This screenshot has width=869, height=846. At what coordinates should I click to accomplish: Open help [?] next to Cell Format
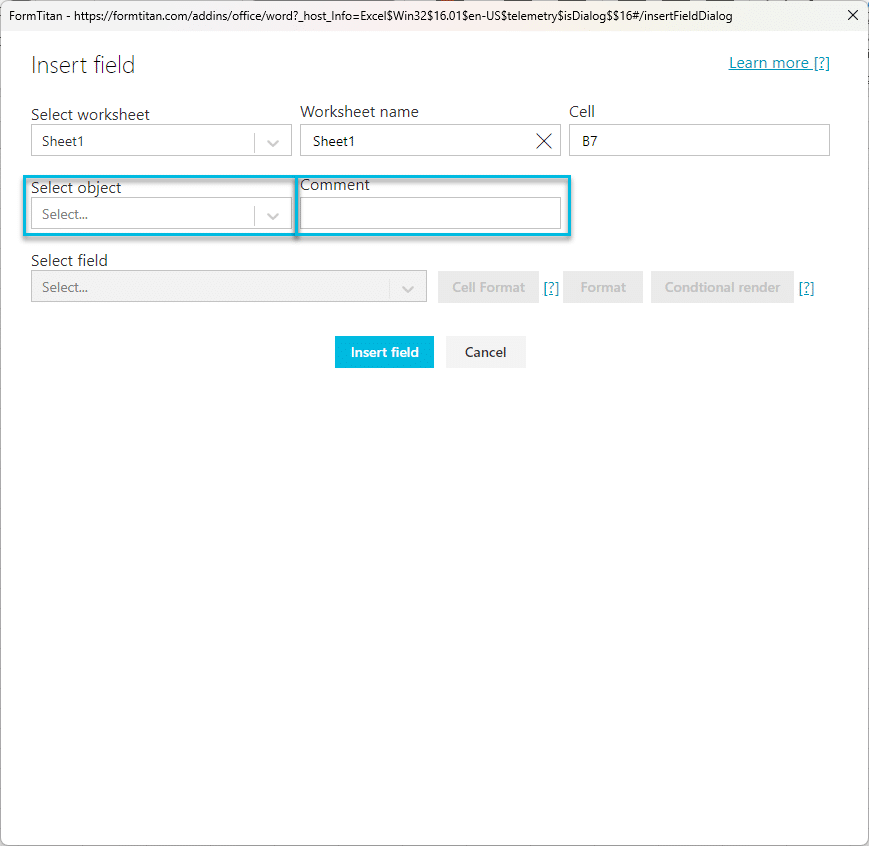click(x=551, y=288)
